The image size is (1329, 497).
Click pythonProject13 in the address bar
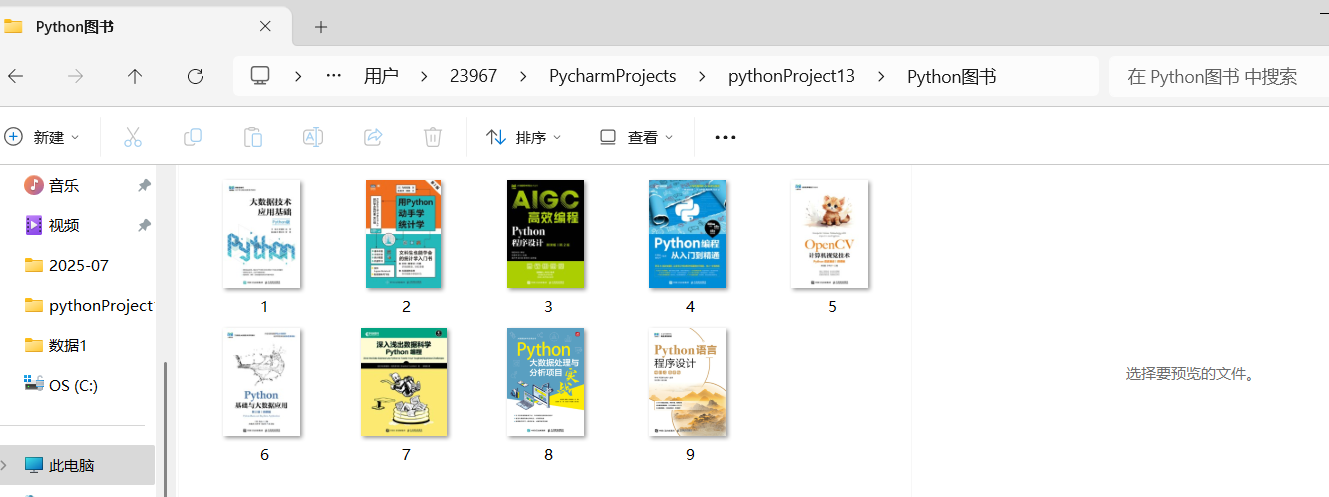pos(791,76)
